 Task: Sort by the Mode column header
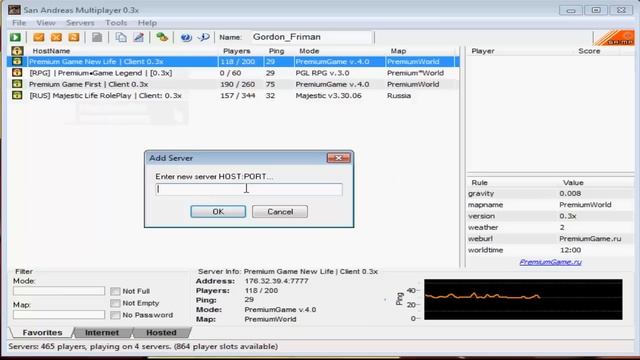[309, 51]
